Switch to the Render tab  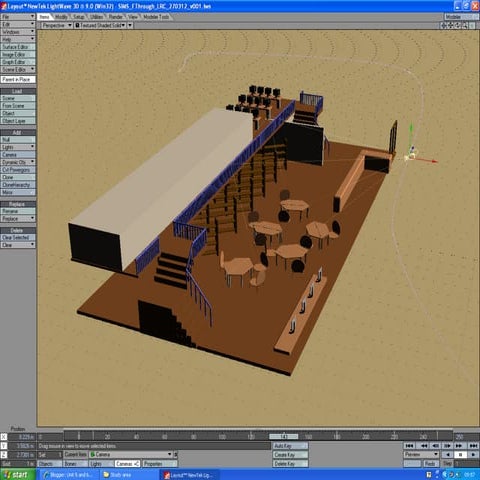coord(115,17)
